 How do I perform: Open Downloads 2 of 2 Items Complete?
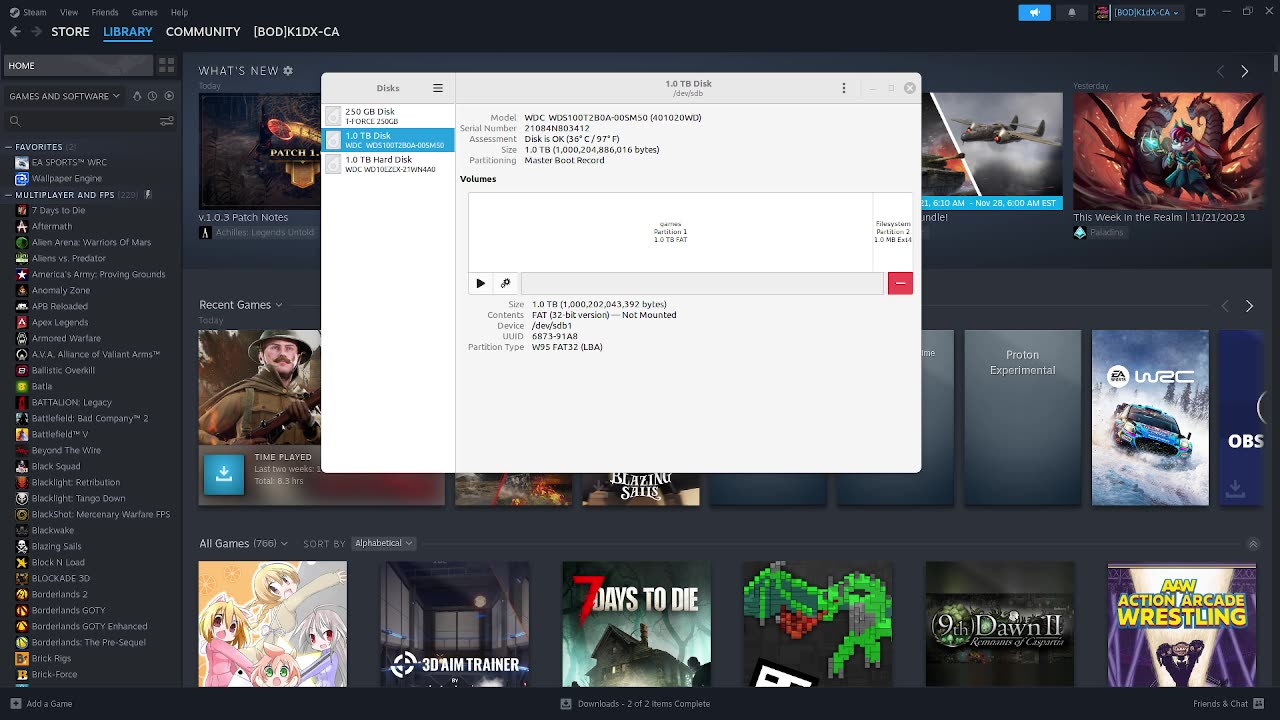click(x=635, y=703)
